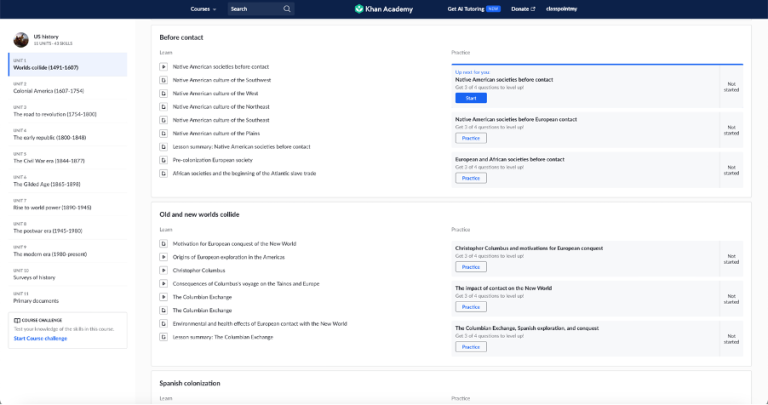Click the Course challenge book icon

[x=17, y=320]
